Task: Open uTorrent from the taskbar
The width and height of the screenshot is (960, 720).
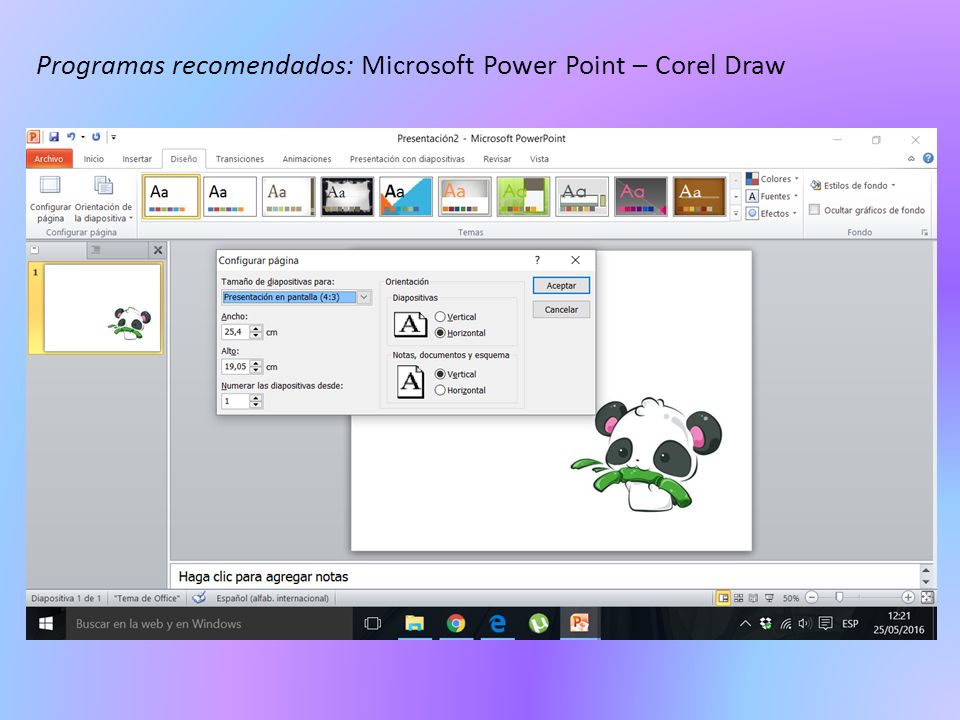Action: [539, 623]
